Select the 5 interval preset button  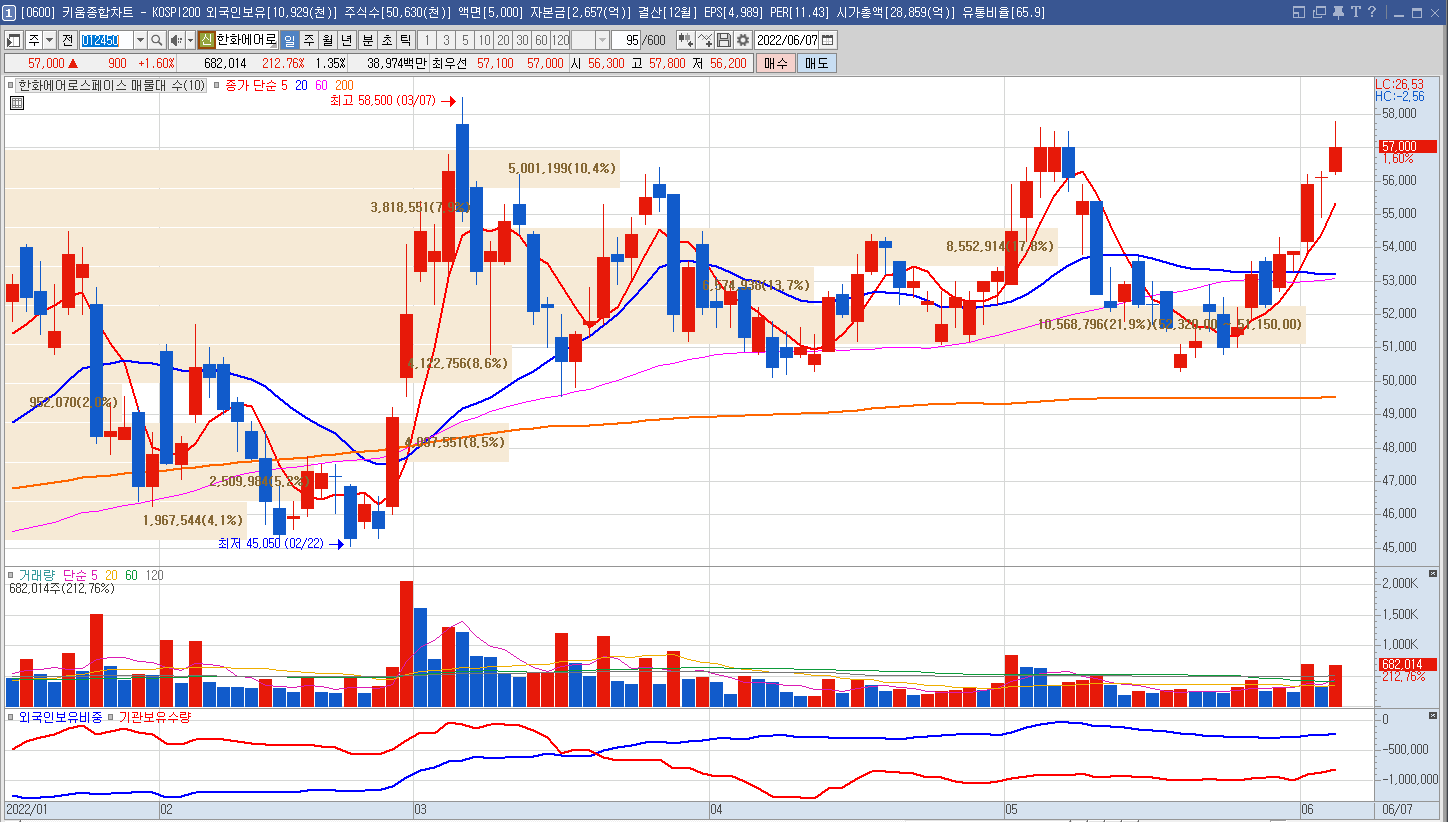click(x=465, y=40)
